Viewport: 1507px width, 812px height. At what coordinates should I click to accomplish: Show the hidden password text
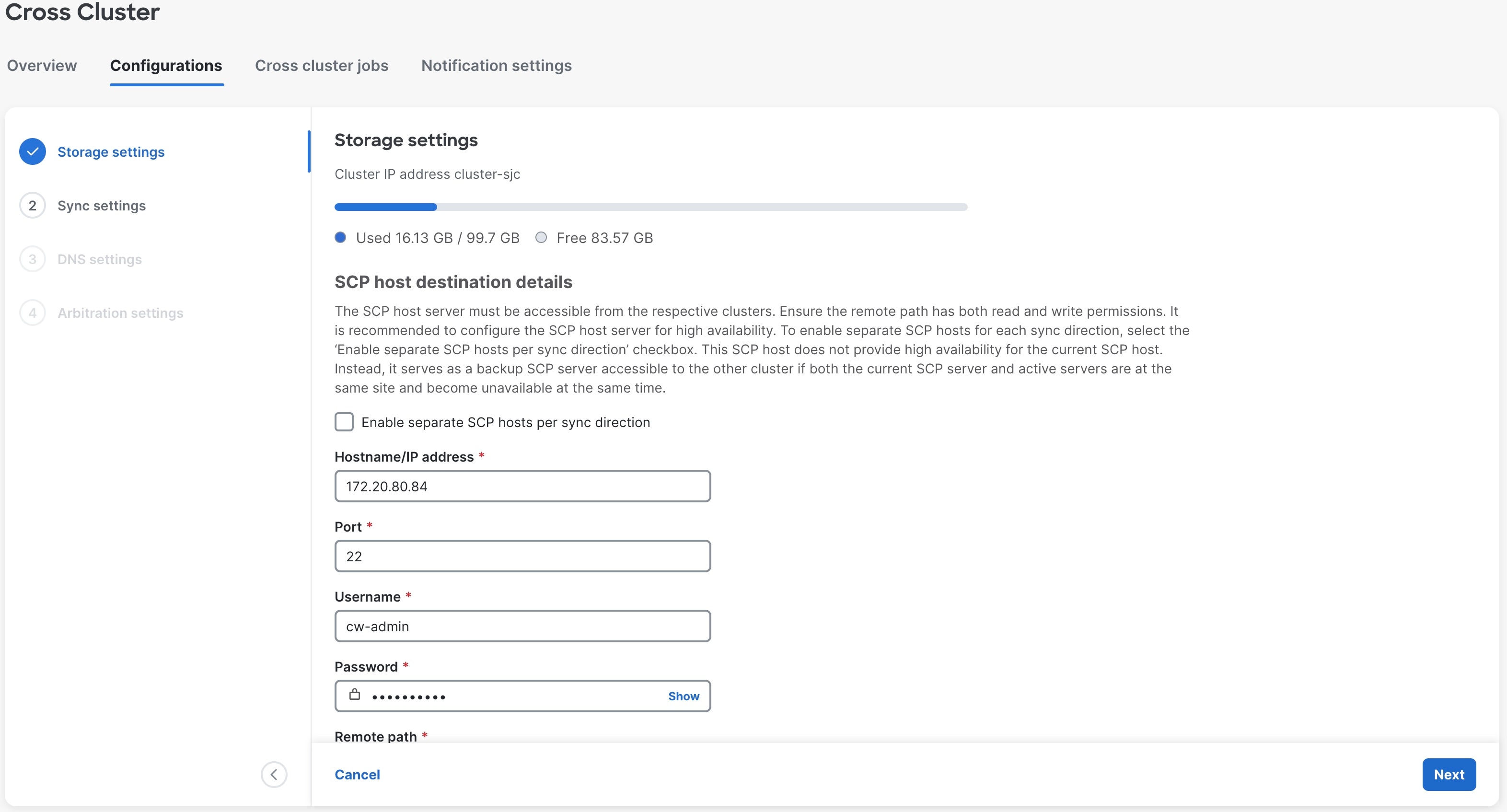684,696
